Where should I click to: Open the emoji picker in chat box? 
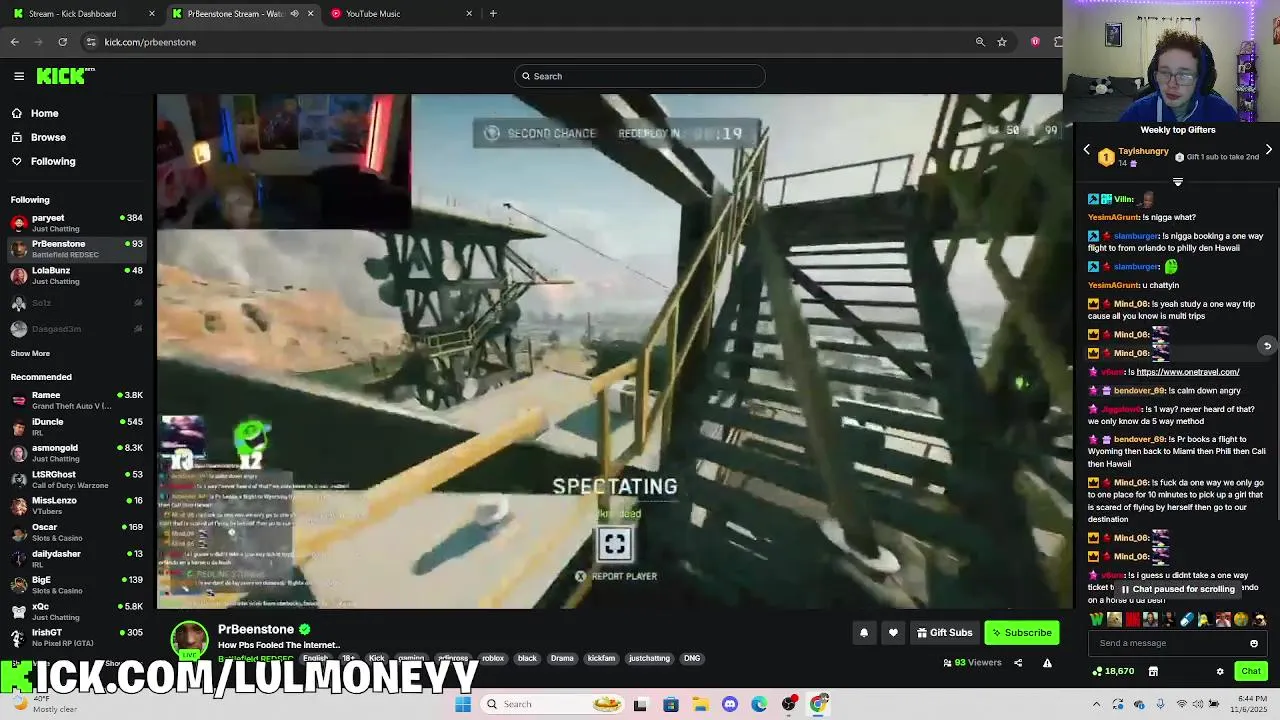(x=1254, y=643)
